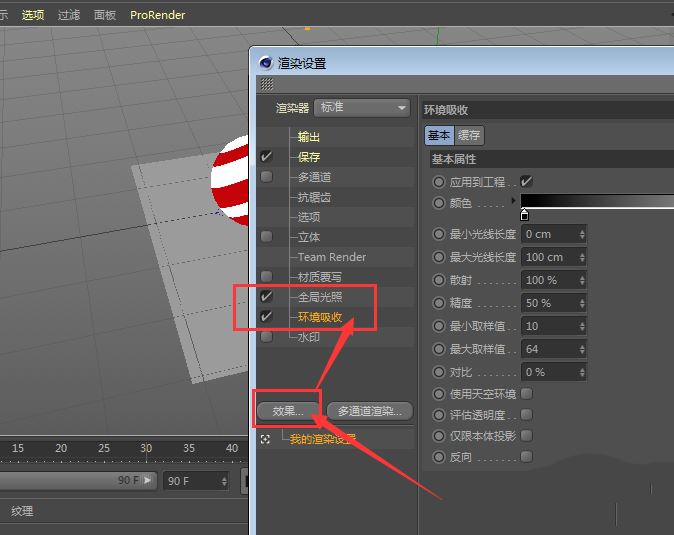
Task: Toggle the 使用天空环境 checkbox
Action: 527,394
